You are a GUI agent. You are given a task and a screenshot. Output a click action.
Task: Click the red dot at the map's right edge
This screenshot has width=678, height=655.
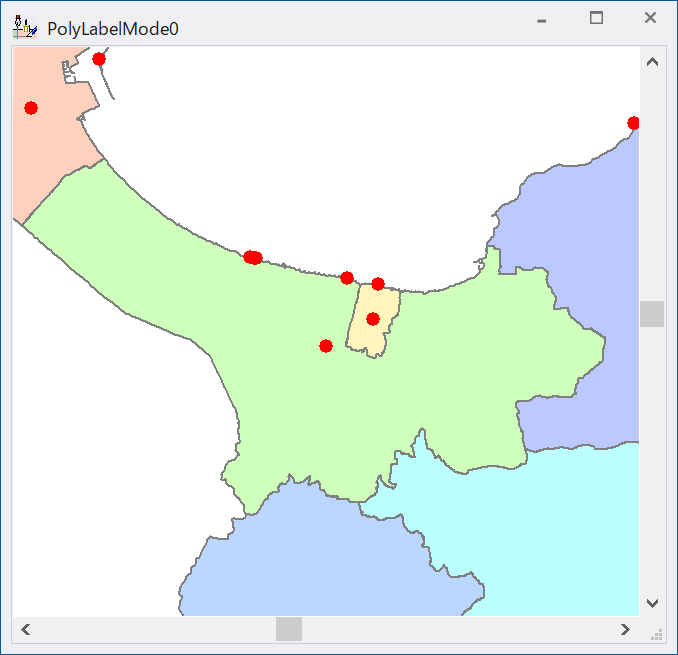(x=633, y=123)
